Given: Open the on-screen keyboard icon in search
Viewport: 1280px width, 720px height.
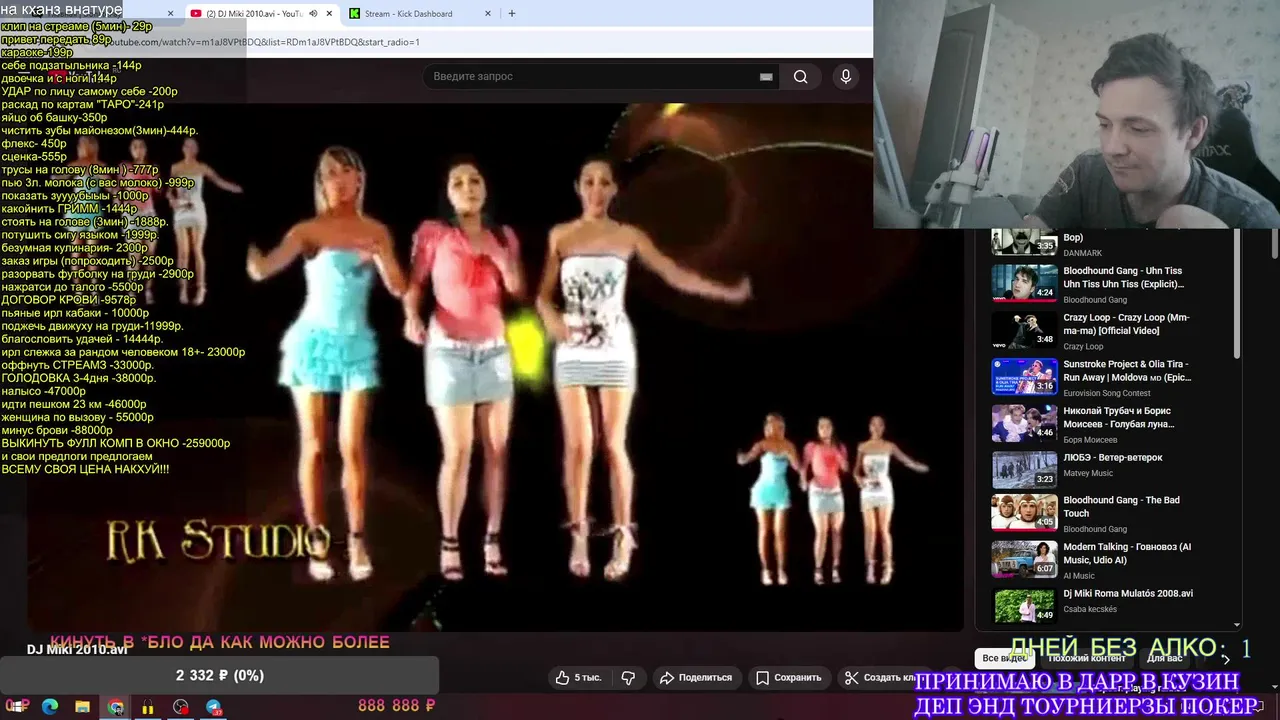Looking at the screenshot, I should click(766, 77).
